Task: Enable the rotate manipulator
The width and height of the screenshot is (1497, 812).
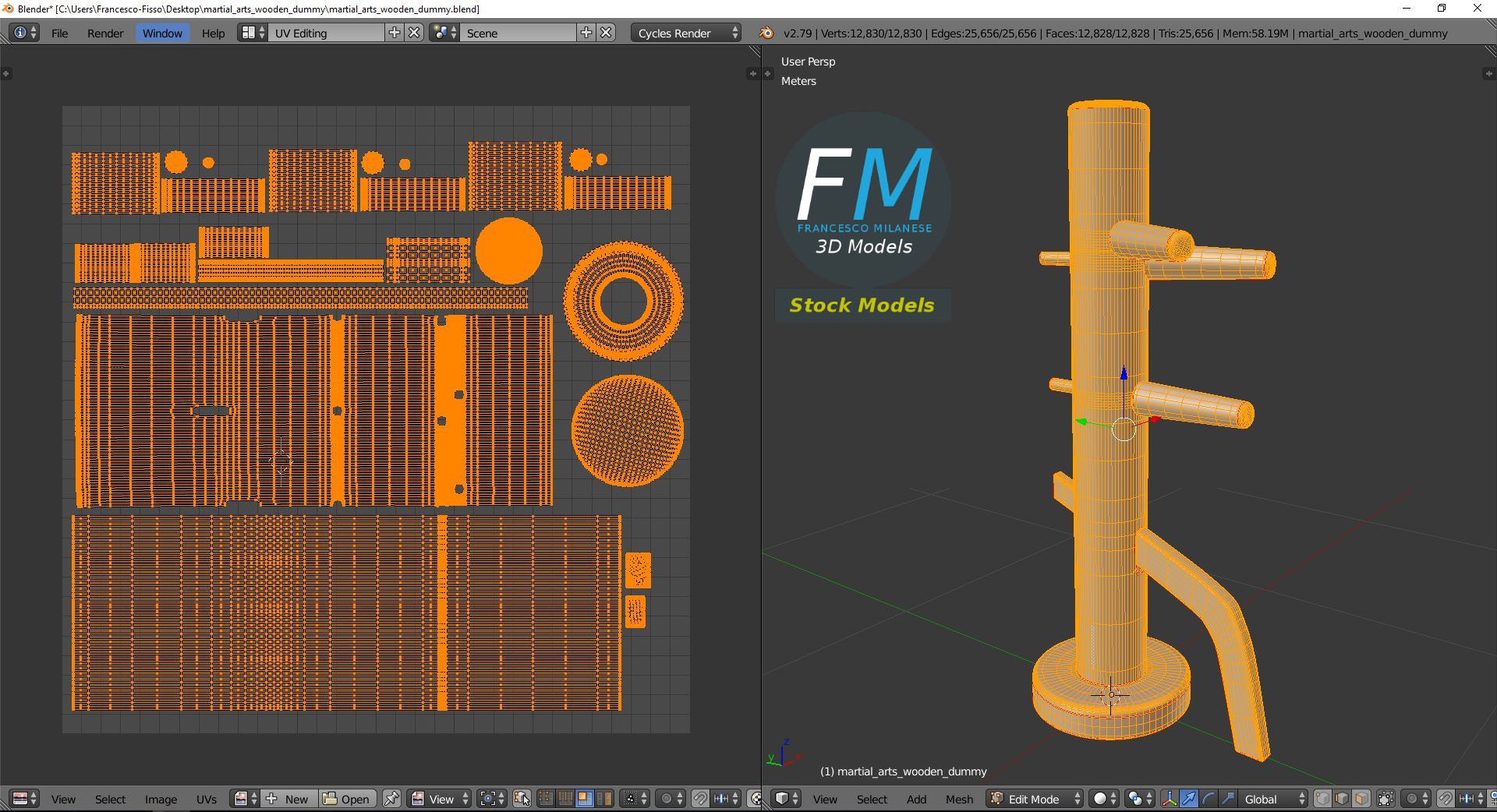Action: click(x=1209, y=799)
